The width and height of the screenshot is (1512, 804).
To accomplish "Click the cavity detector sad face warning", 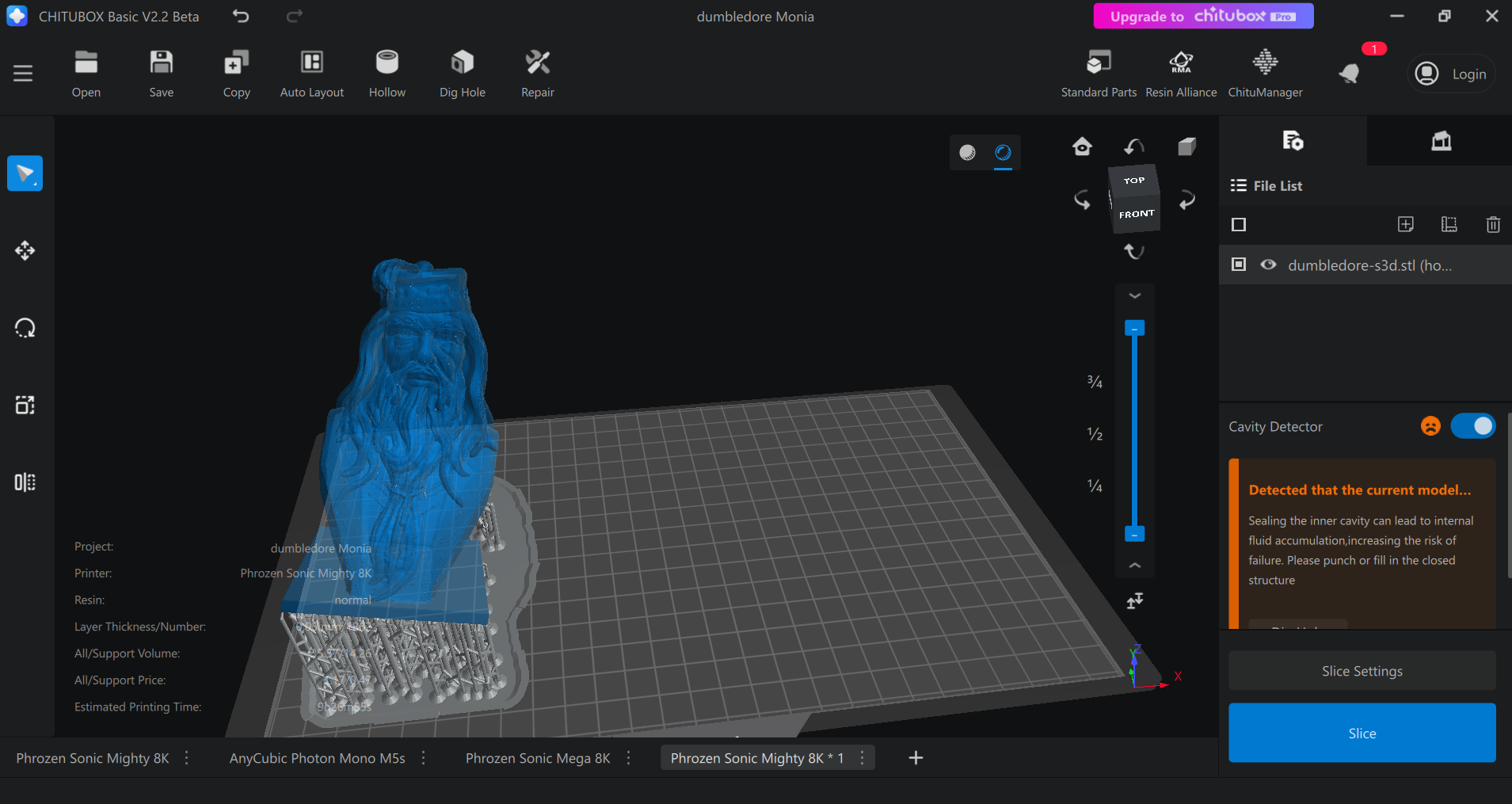I will click(x=1430, y=426).
